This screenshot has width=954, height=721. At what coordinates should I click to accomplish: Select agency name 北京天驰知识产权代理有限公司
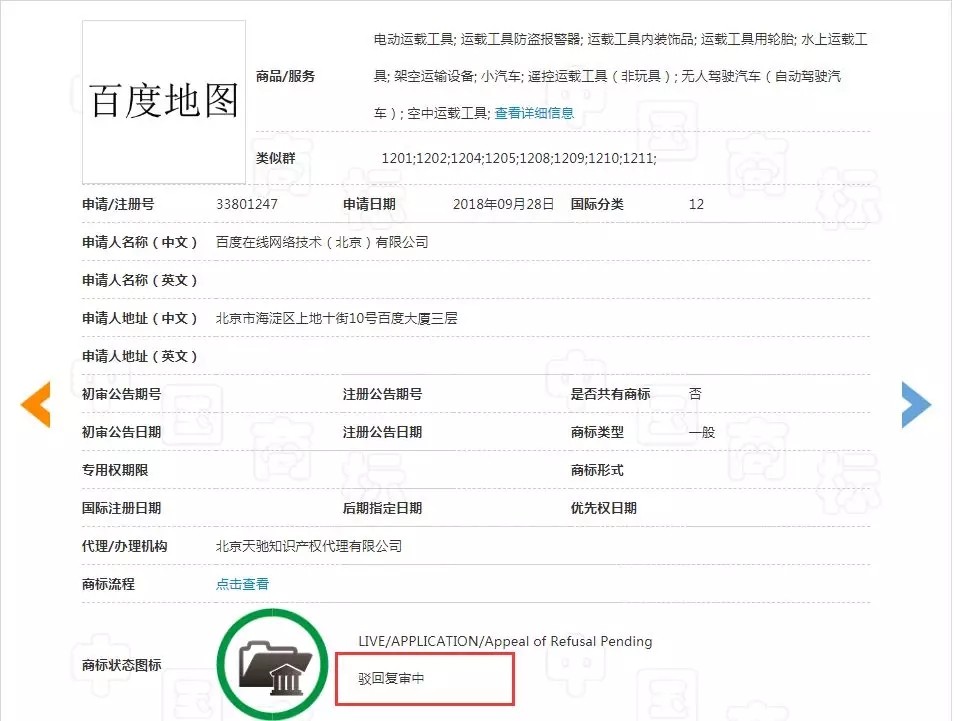click(x=309, y=546)
